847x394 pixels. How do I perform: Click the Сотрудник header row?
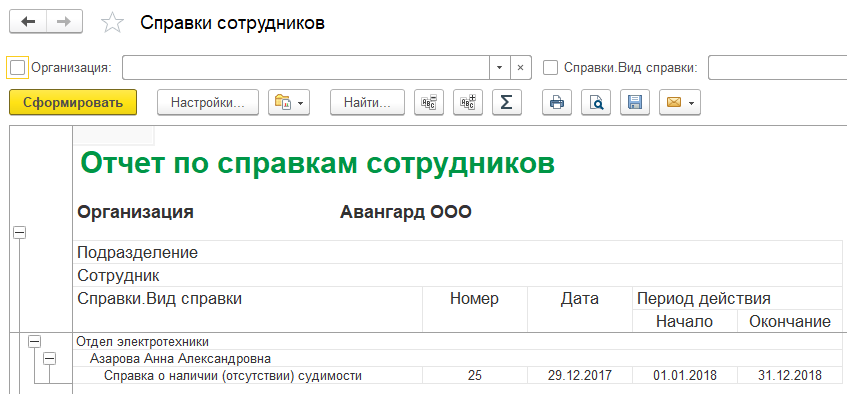click(457, 276)
